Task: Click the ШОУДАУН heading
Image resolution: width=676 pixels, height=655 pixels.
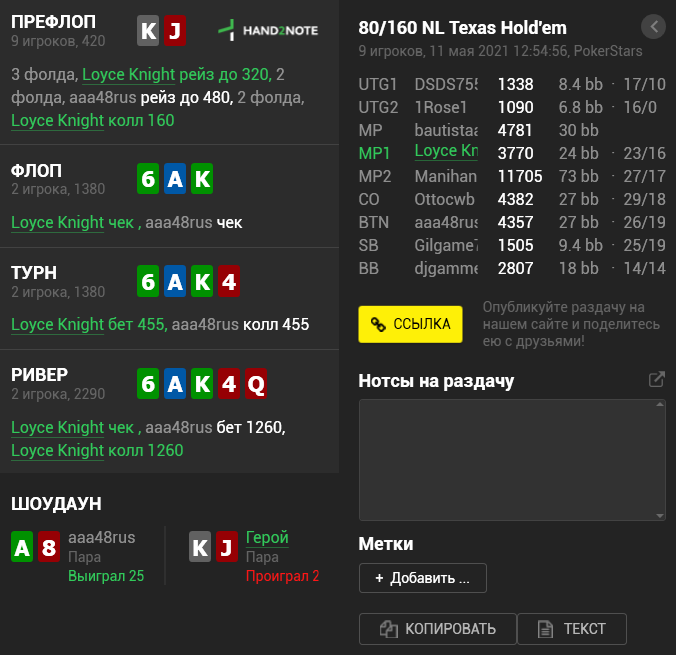Action: click(x=56, y=504)
